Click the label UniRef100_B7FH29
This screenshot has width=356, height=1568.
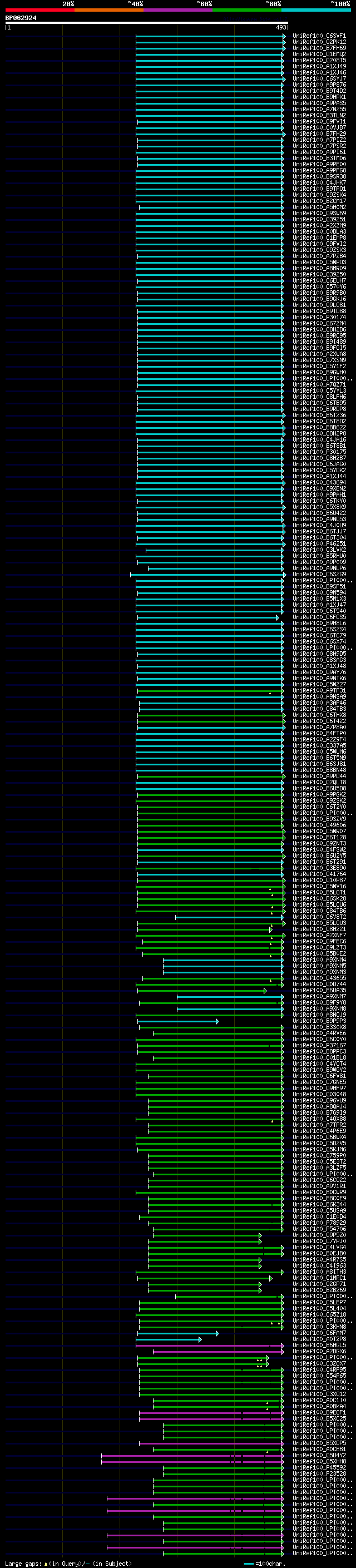[319, 134]
